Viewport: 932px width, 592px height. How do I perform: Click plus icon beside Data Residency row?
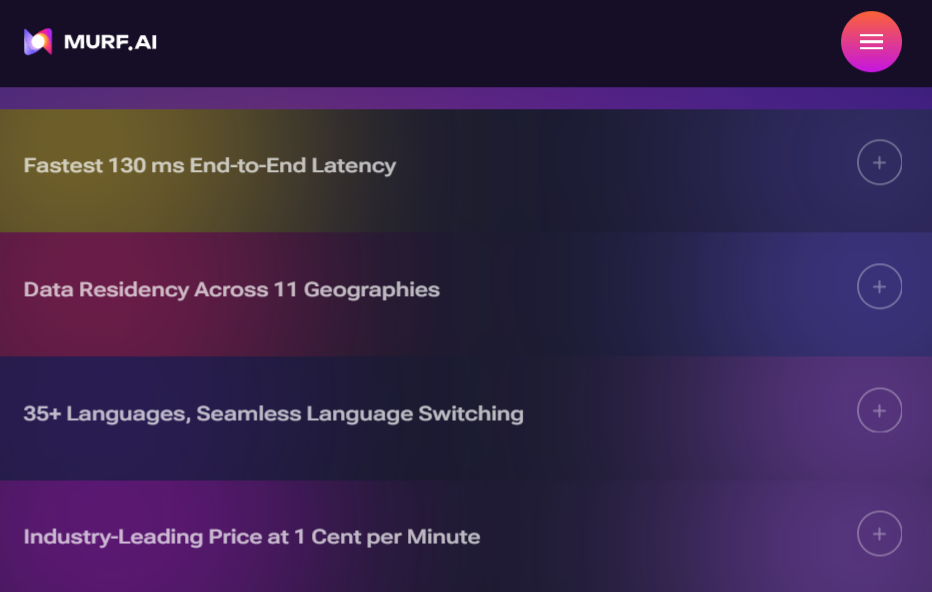879,287
